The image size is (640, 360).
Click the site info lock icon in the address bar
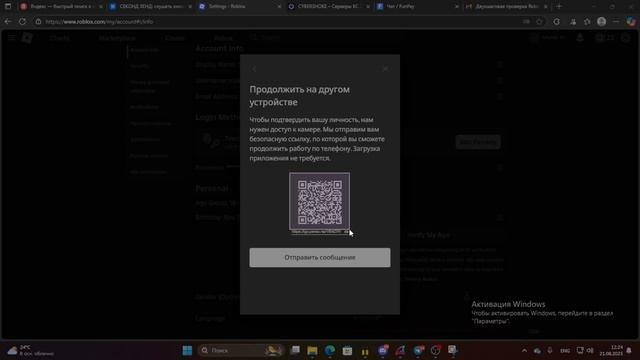[x=38, y=21]
